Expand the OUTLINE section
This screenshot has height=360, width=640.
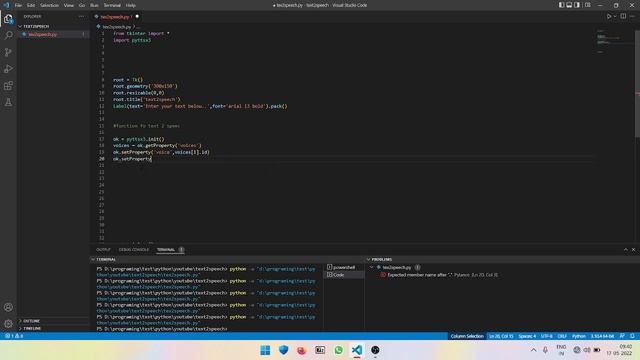31,321
